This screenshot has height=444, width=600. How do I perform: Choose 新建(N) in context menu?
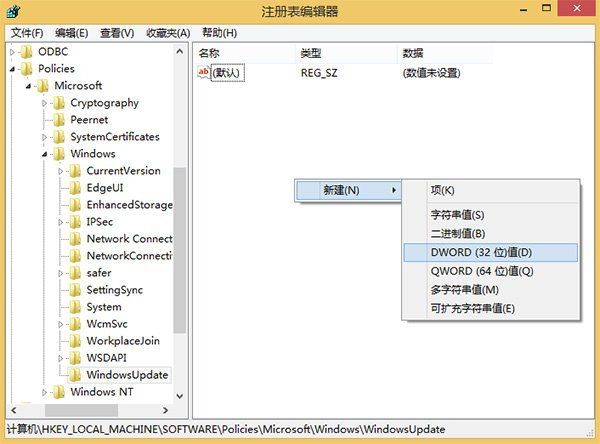pos(348,190)
